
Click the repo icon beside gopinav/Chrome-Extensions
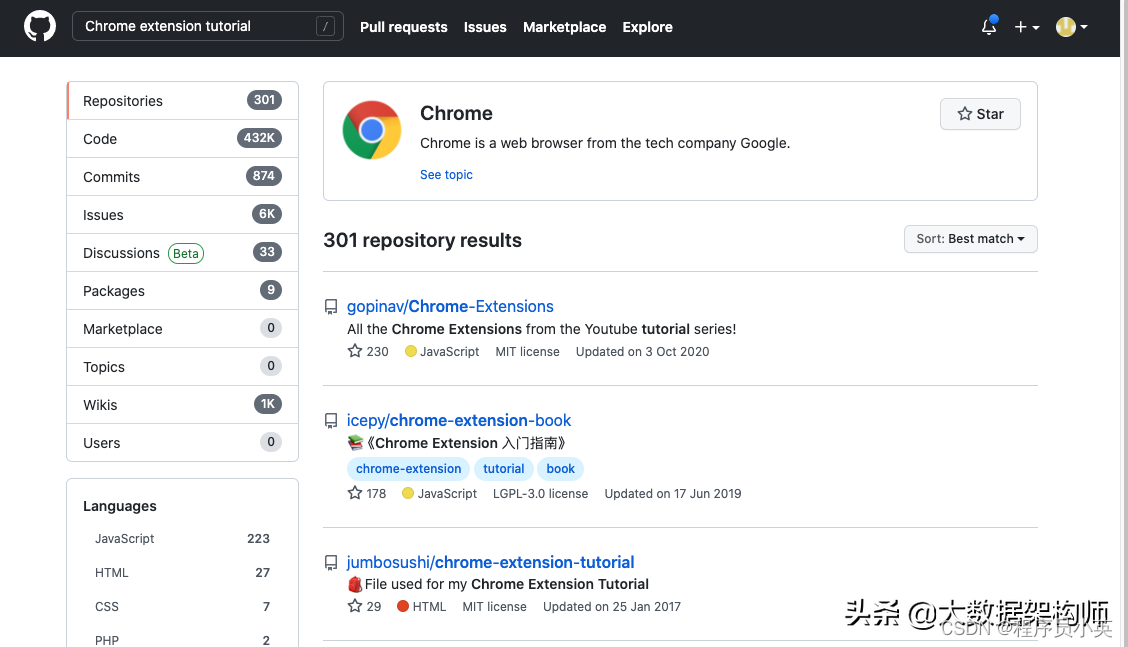click(331, 307)
